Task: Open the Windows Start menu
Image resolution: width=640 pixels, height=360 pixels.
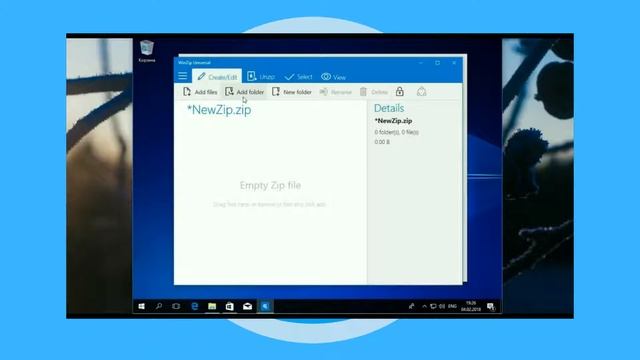Action: (141, 306)
